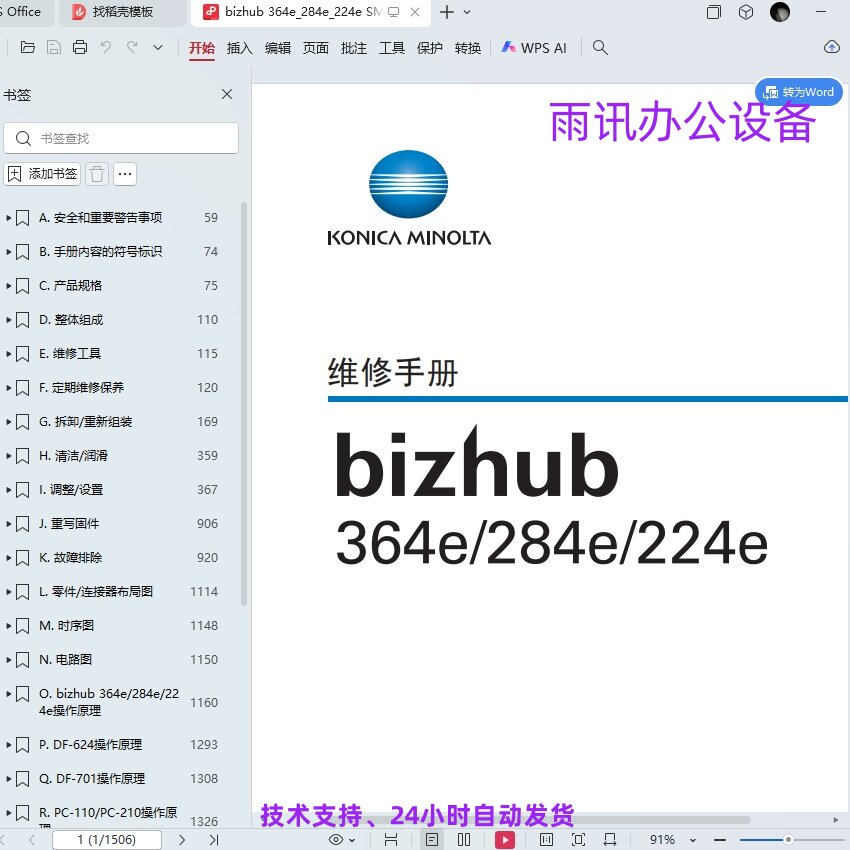Close the 书签 bookmarks panel

coord(227,94)
